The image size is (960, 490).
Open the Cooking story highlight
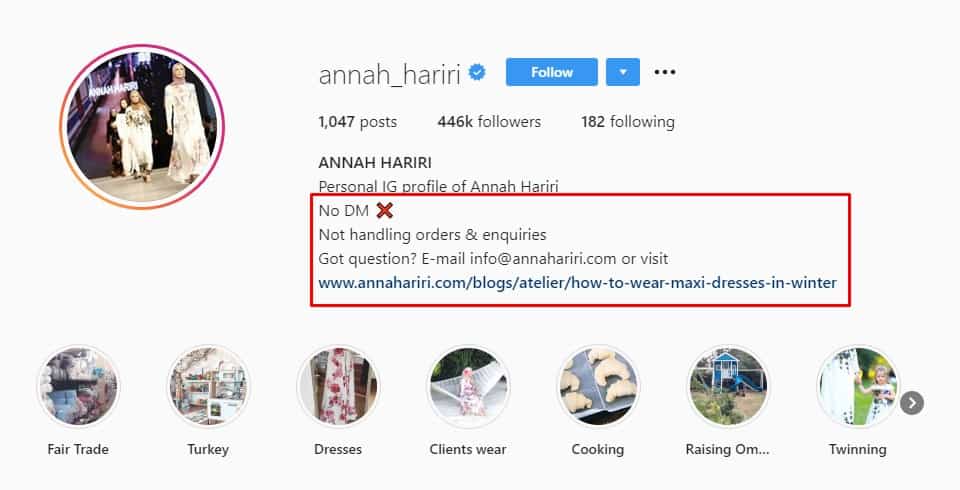click(x=598, y=387)
